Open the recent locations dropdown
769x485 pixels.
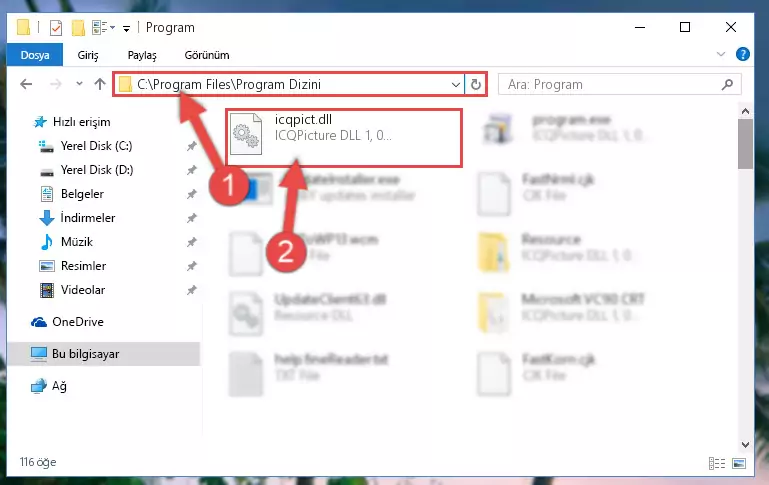pyautogui.click(x=79, y=84)
